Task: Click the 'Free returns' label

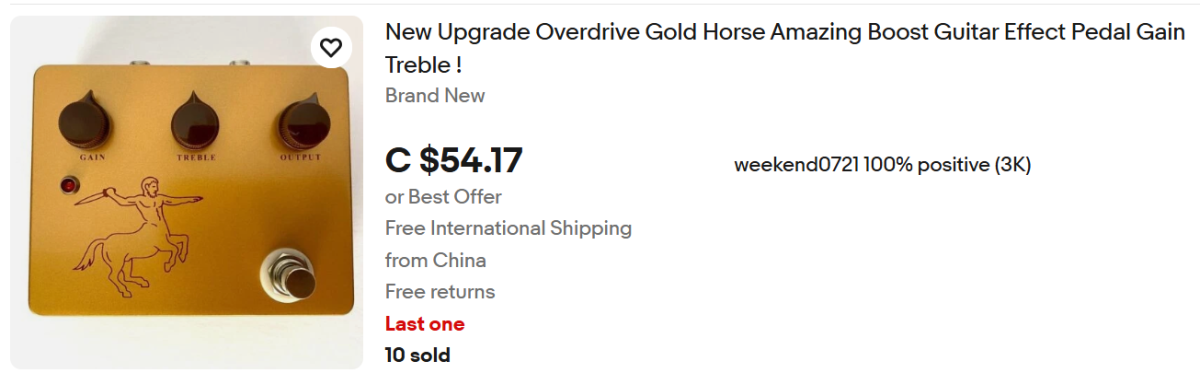Action: click(440, 292)
